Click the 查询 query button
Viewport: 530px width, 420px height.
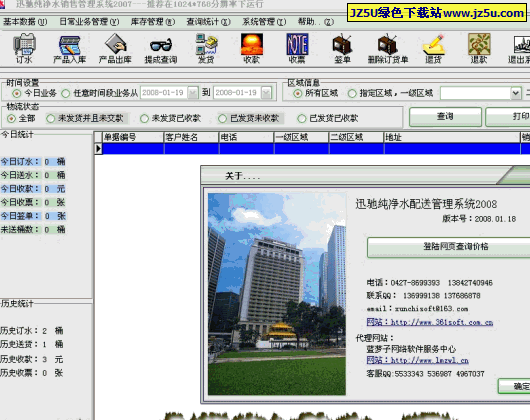pos(445,117)
